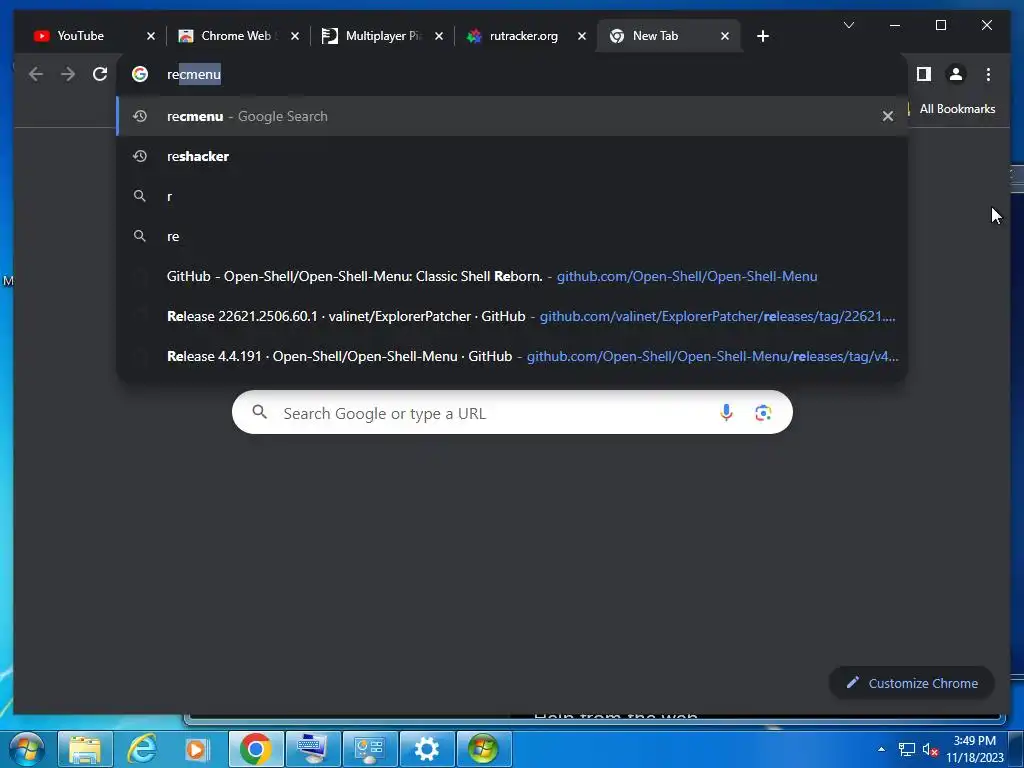Open the keyboard and monitor taskbar app

point(313,748)
